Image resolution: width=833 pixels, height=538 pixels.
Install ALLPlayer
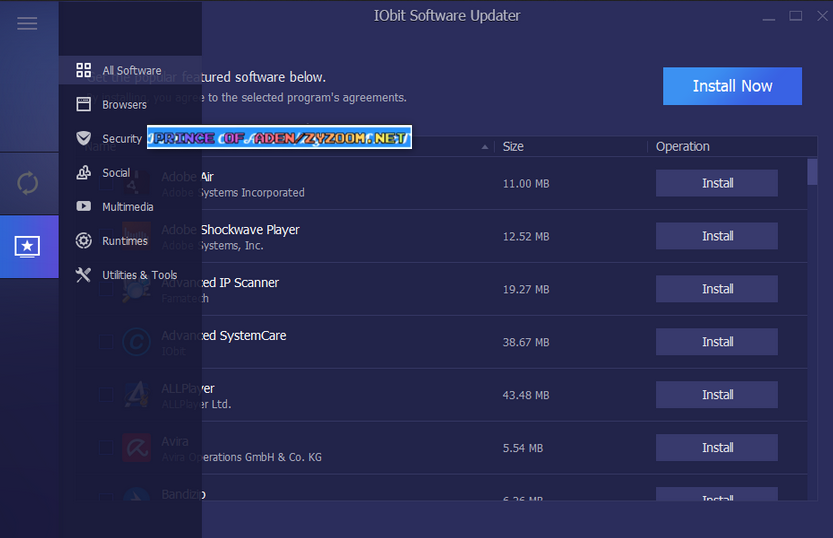tap(717, 395)
